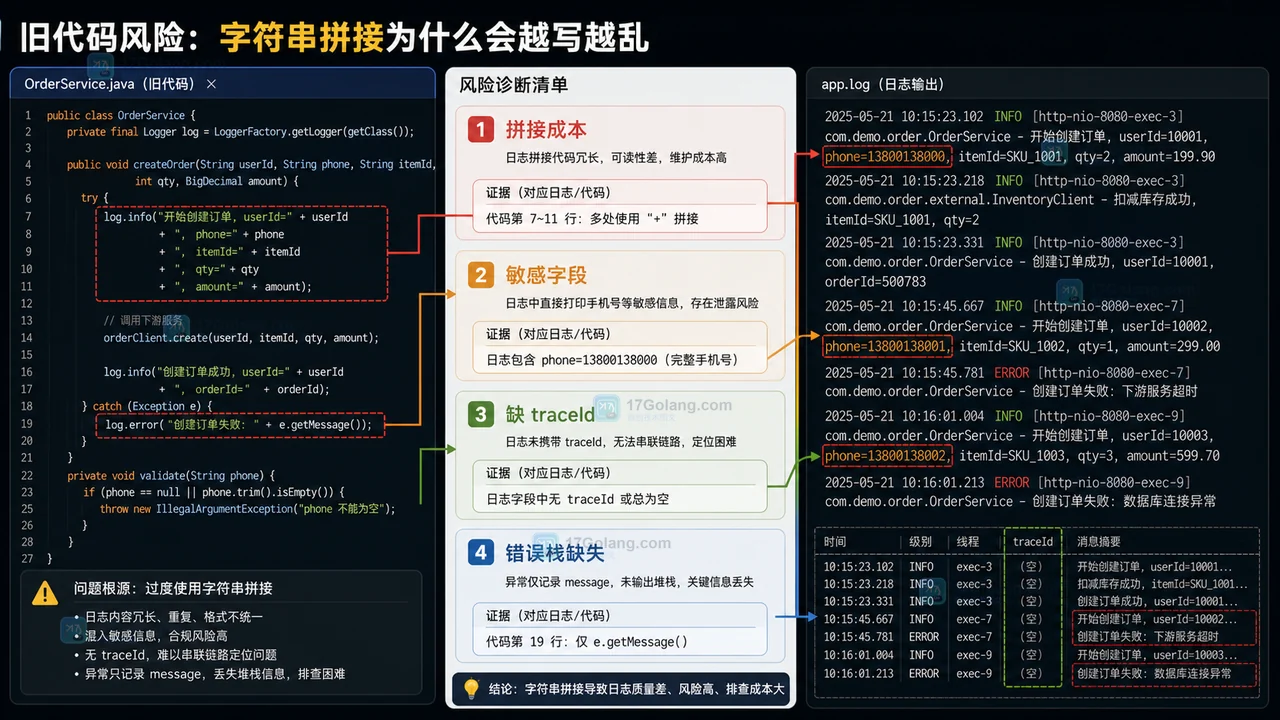Click the 问题根源：过度使用字符串拼接 title
The width and height of the screenshot is (1280, 720).
173,588
